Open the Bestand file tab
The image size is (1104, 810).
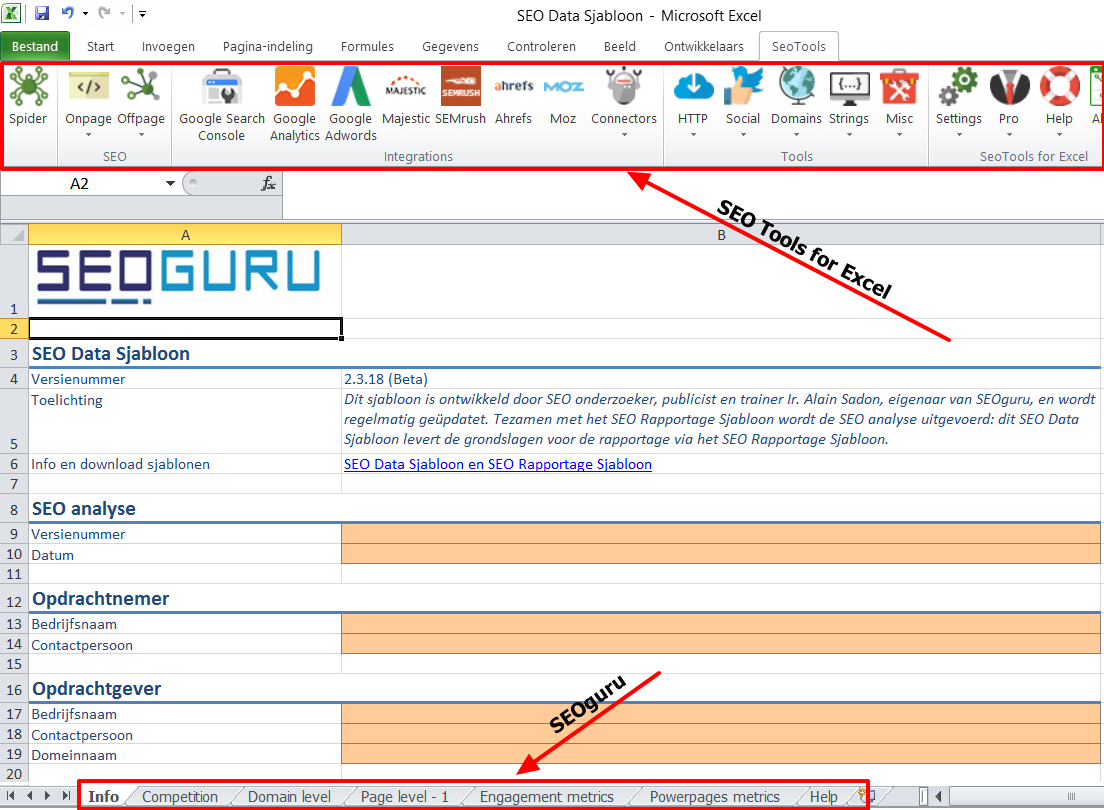click(x=35, y=46)
